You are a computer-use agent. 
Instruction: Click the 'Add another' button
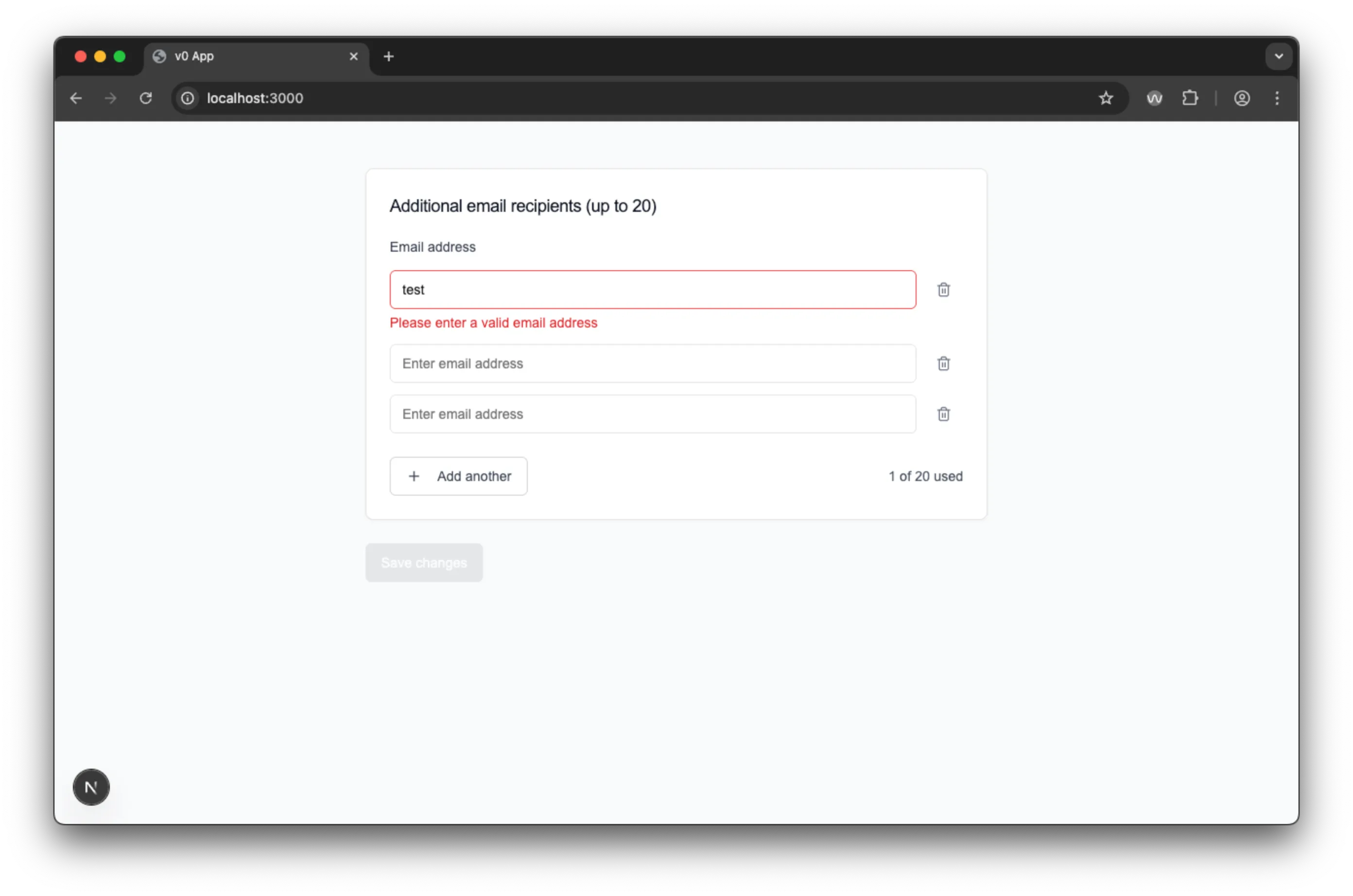pyautogui.click(x=458, y=475)
